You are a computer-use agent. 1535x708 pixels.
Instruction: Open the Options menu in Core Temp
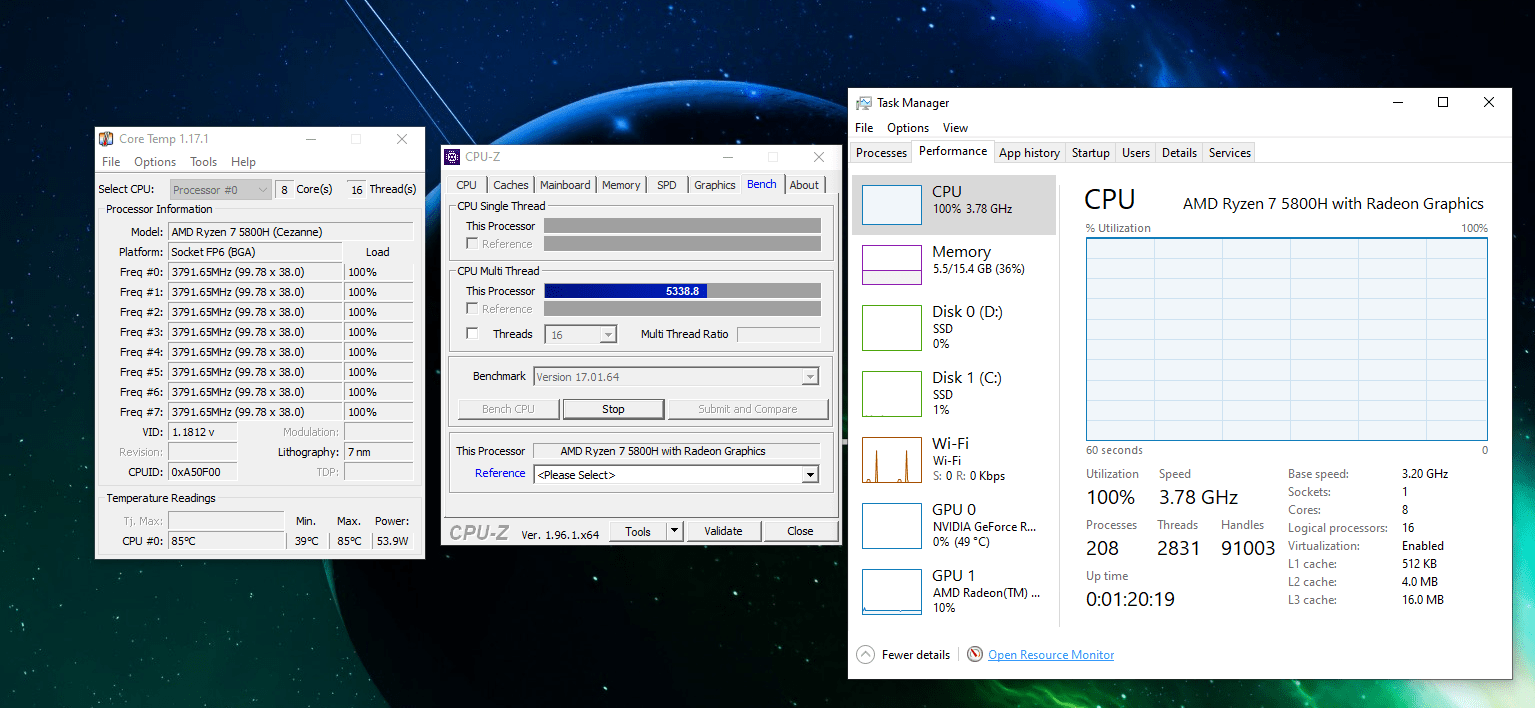tap(155, 162)
